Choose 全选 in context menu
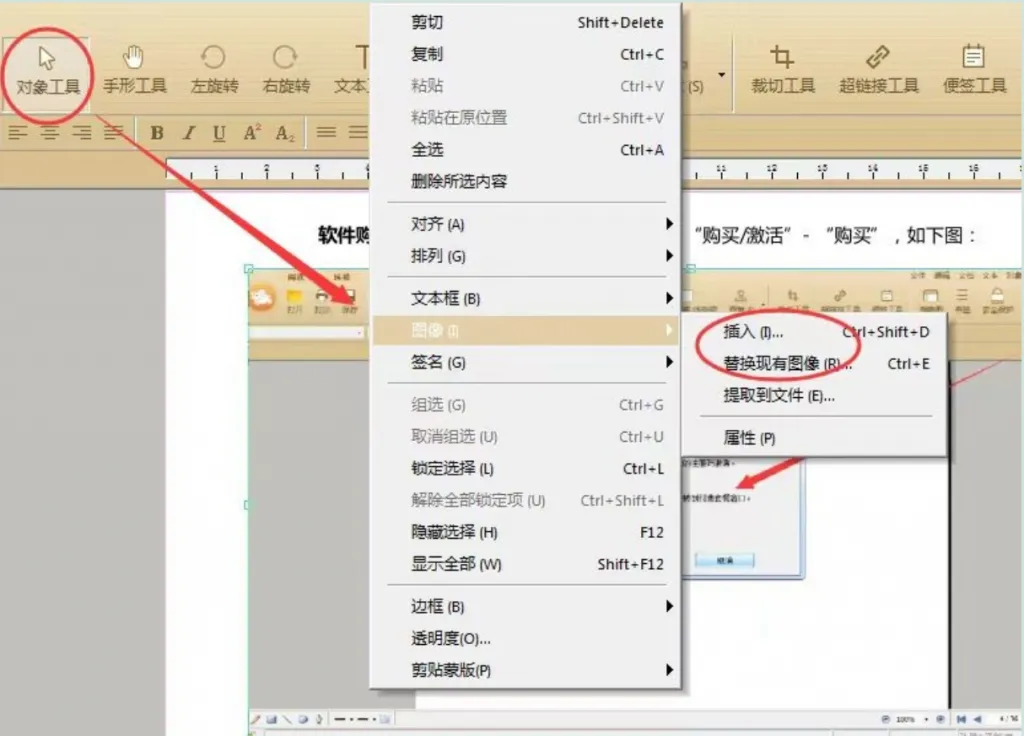 tap(526, 150)
